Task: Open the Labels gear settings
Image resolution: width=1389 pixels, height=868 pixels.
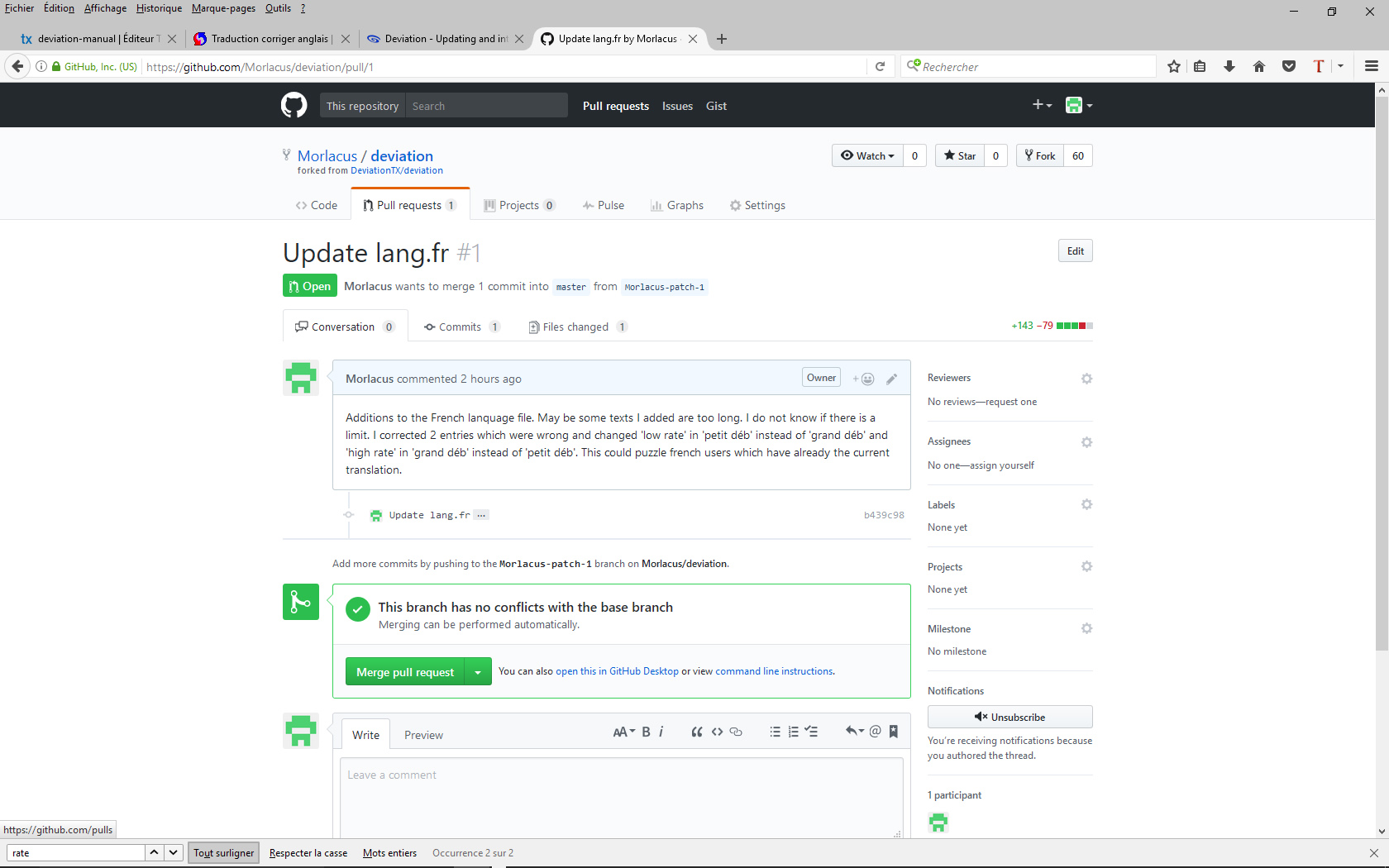Action: (1086, 504)
